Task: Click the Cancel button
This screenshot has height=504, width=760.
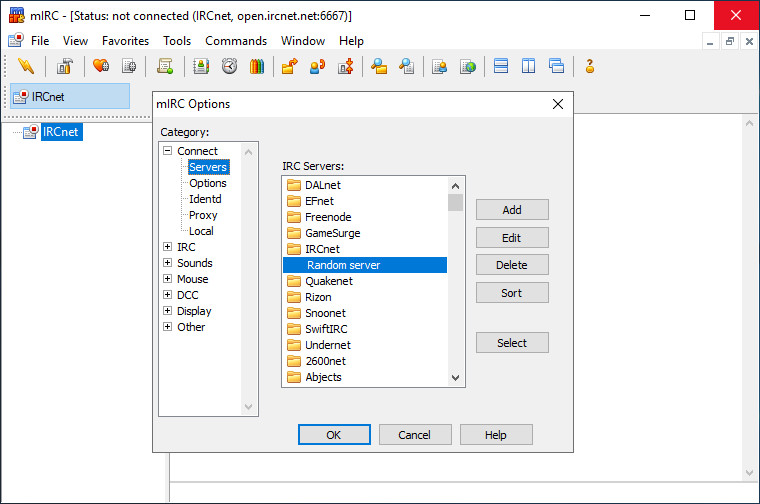Action: click(415, 435)
